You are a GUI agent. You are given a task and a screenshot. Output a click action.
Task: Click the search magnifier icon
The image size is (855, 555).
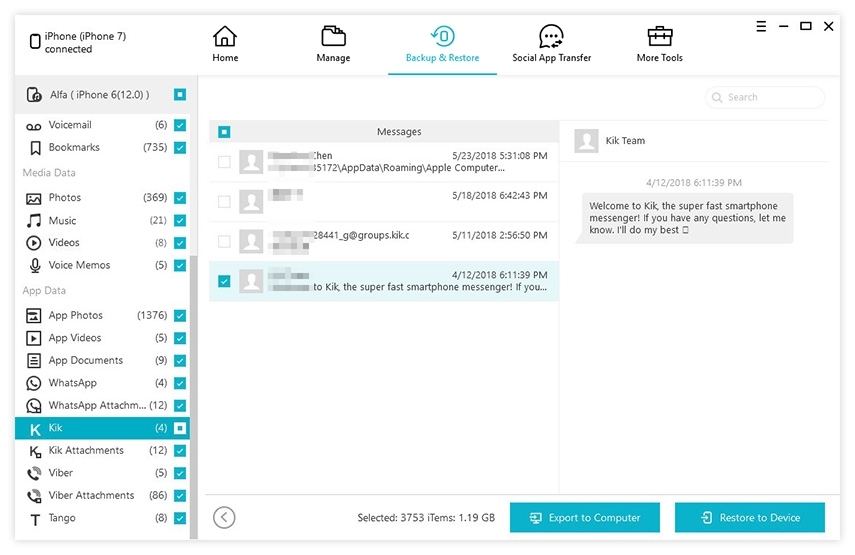[x=717, y=98]
